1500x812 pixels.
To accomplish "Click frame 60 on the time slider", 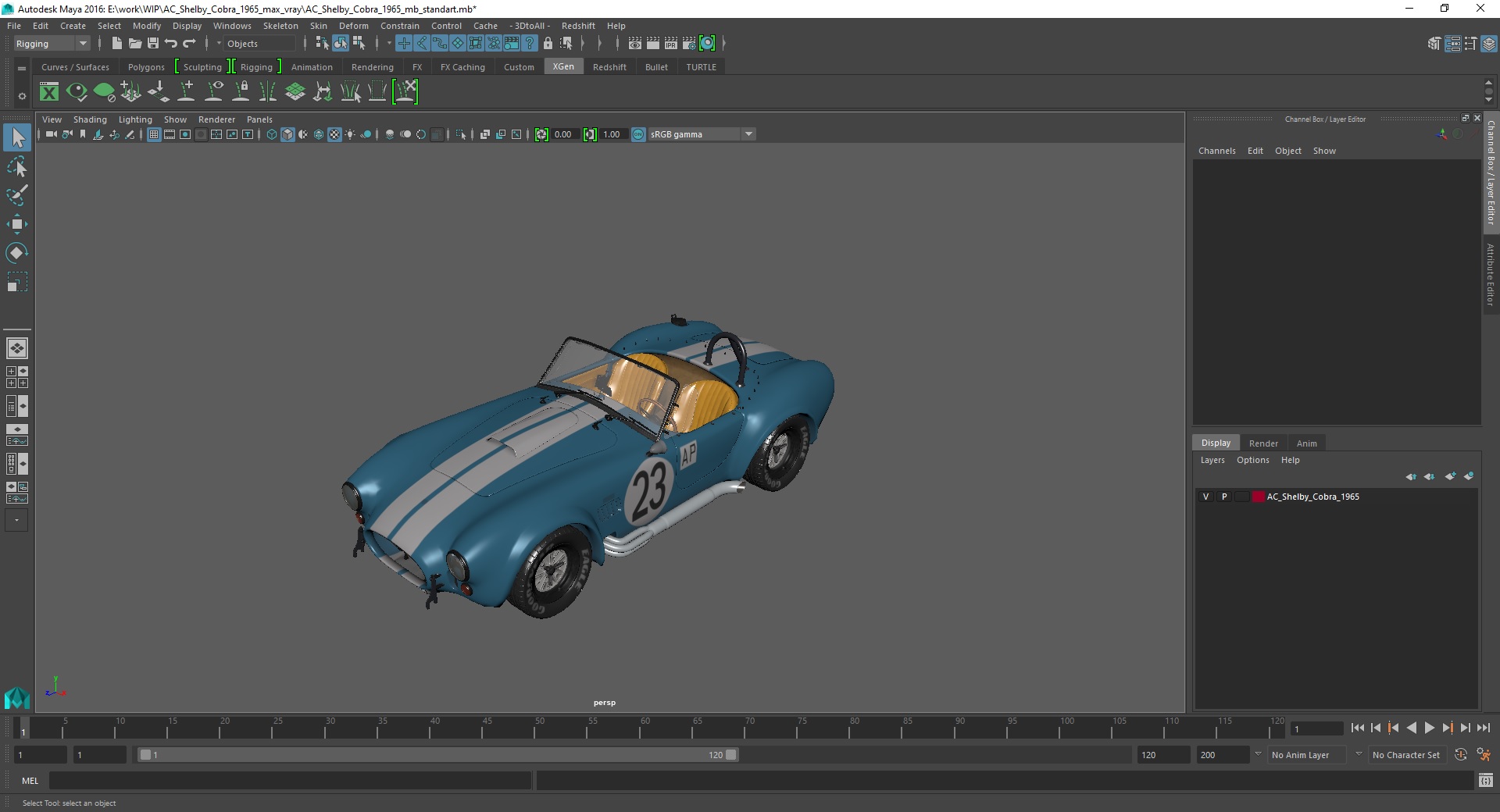I will click(x=645, y=728).
